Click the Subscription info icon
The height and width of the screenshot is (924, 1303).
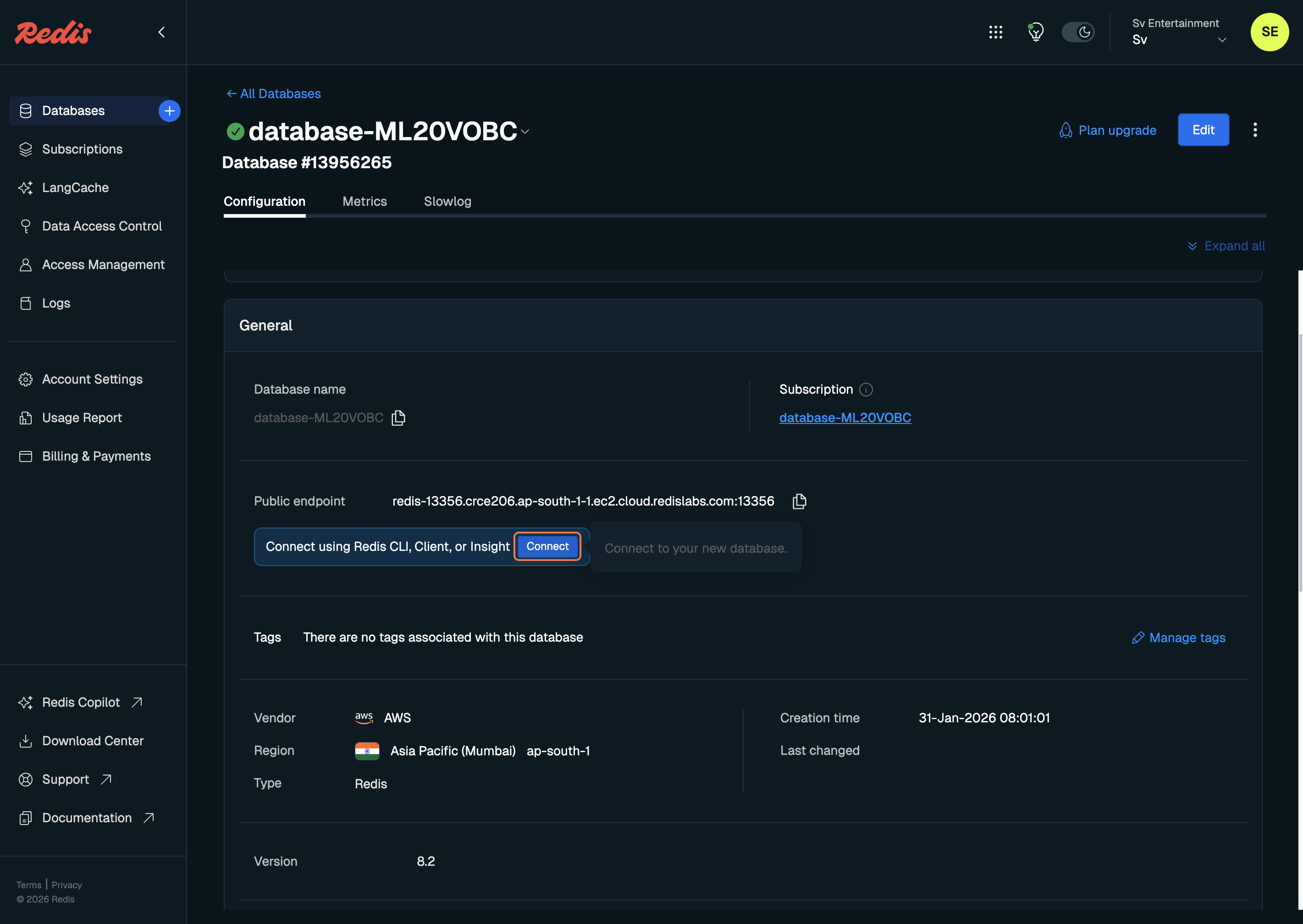click(866, 390)
